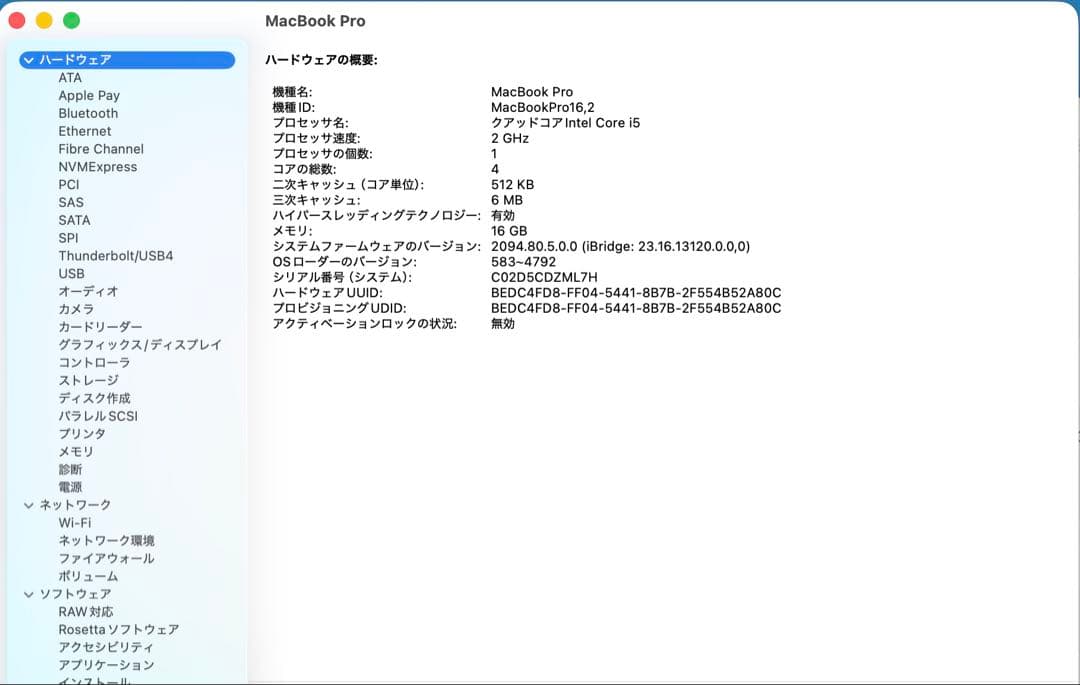Viewport: 1080px width, 685px height.
Task: Open Wi-Fi network information
Action: click(x=74, y=523)
